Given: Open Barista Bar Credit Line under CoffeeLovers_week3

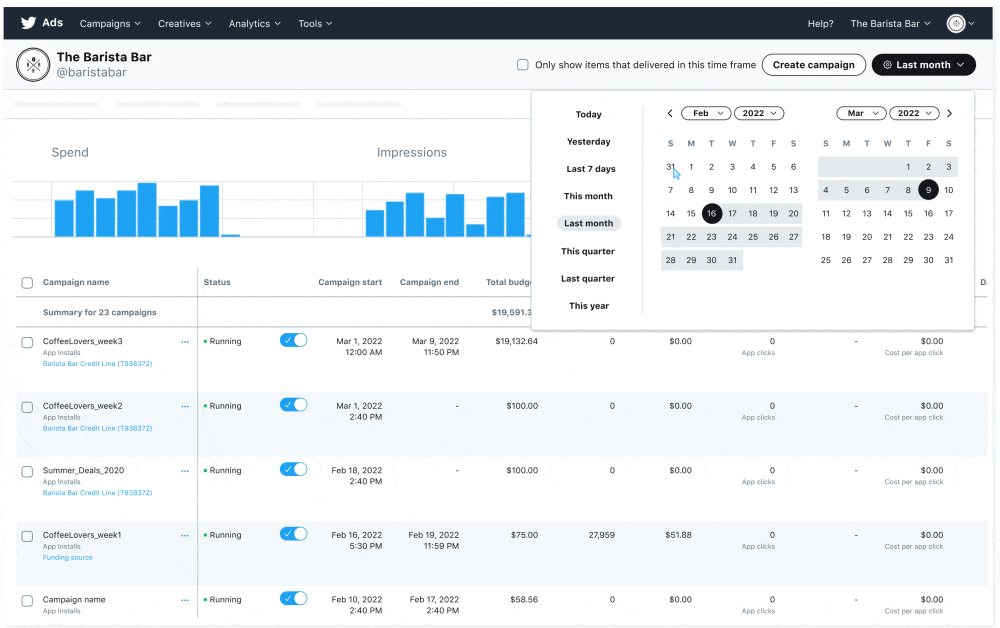Looking at the screenshot, I should 98,363.
